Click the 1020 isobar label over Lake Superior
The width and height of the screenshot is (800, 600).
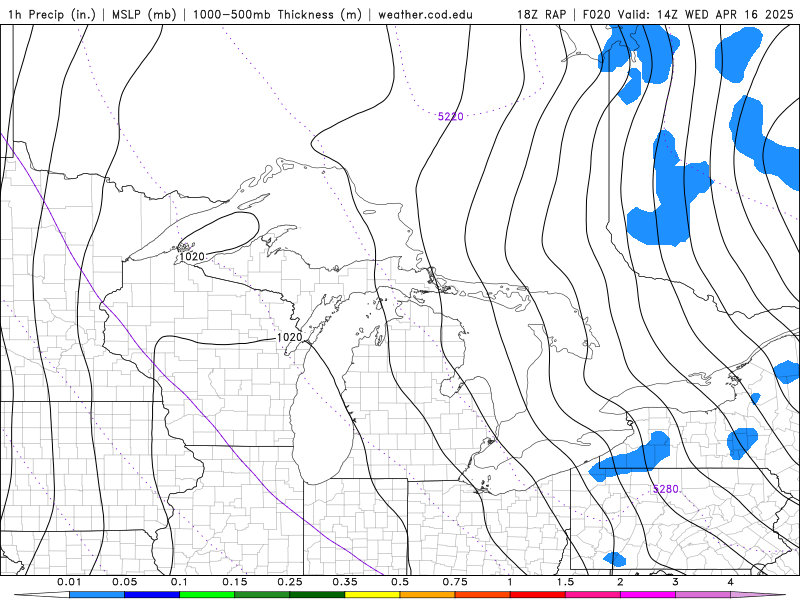(x=192, y=256)
